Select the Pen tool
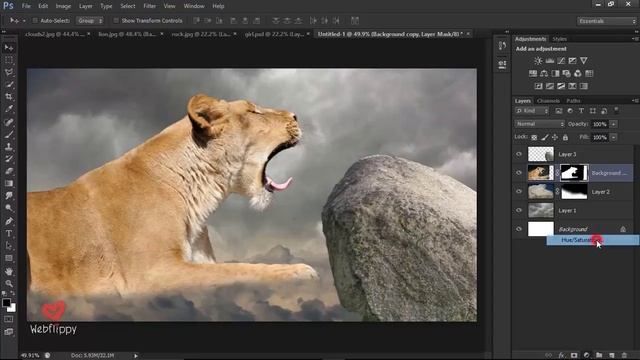Image resolution: width=640 pixels, height=360 pixels. click(x=9, y=221)
